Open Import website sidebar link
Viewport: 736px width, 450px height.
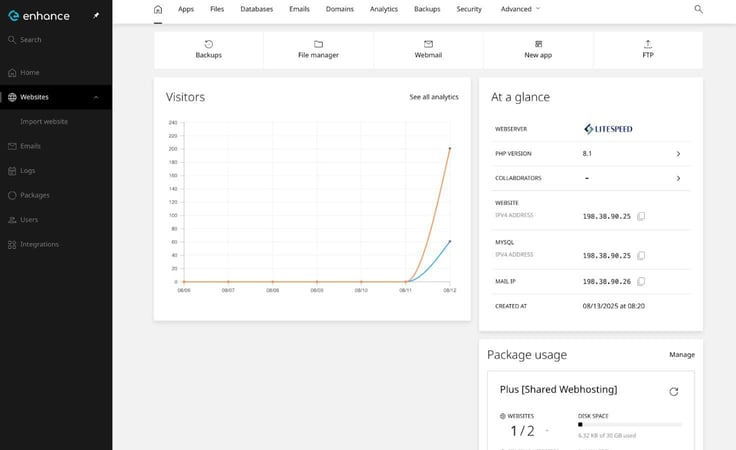point(44,122)
